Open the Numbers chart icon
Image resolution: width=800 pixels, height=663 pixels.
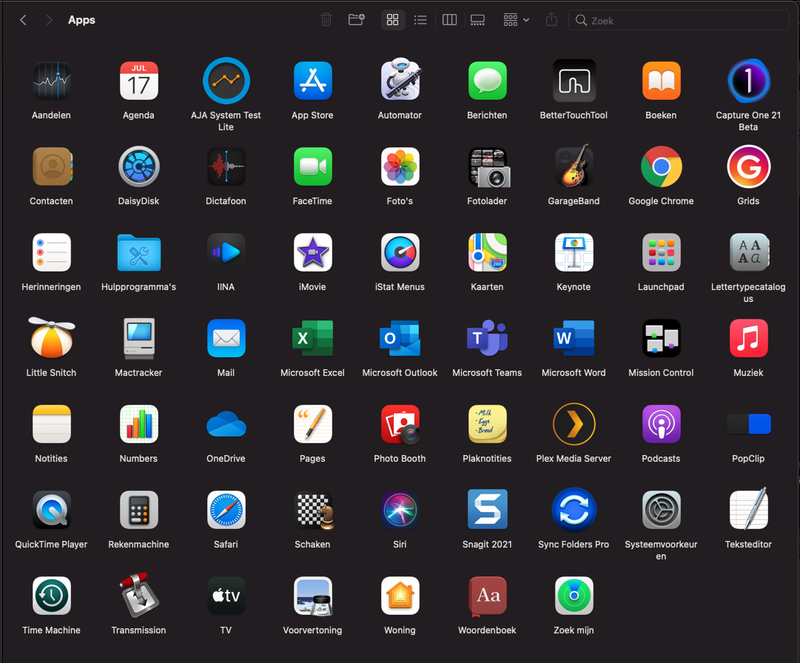pos(139,424)
